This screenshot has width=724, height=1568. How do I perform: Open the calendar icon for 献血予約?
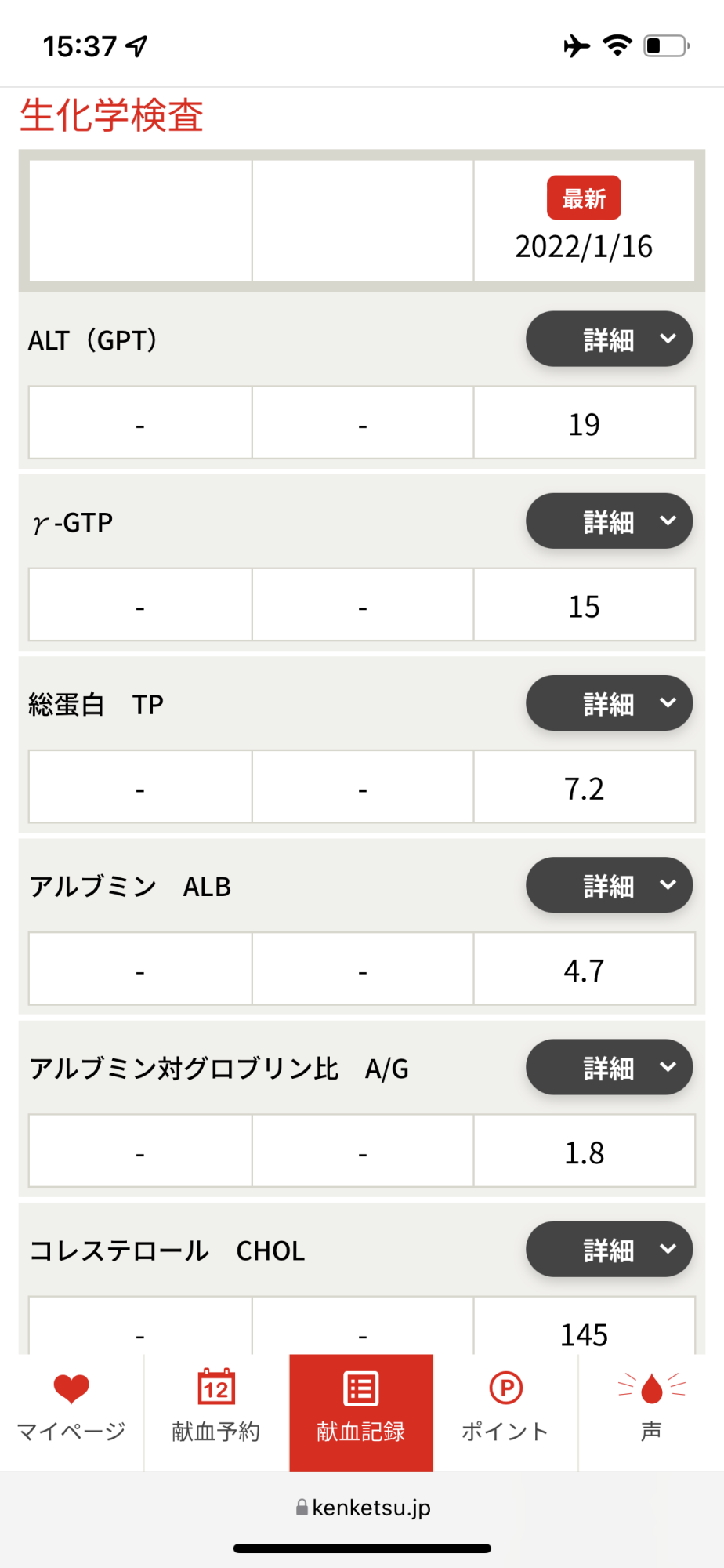tap(216, 1387)
